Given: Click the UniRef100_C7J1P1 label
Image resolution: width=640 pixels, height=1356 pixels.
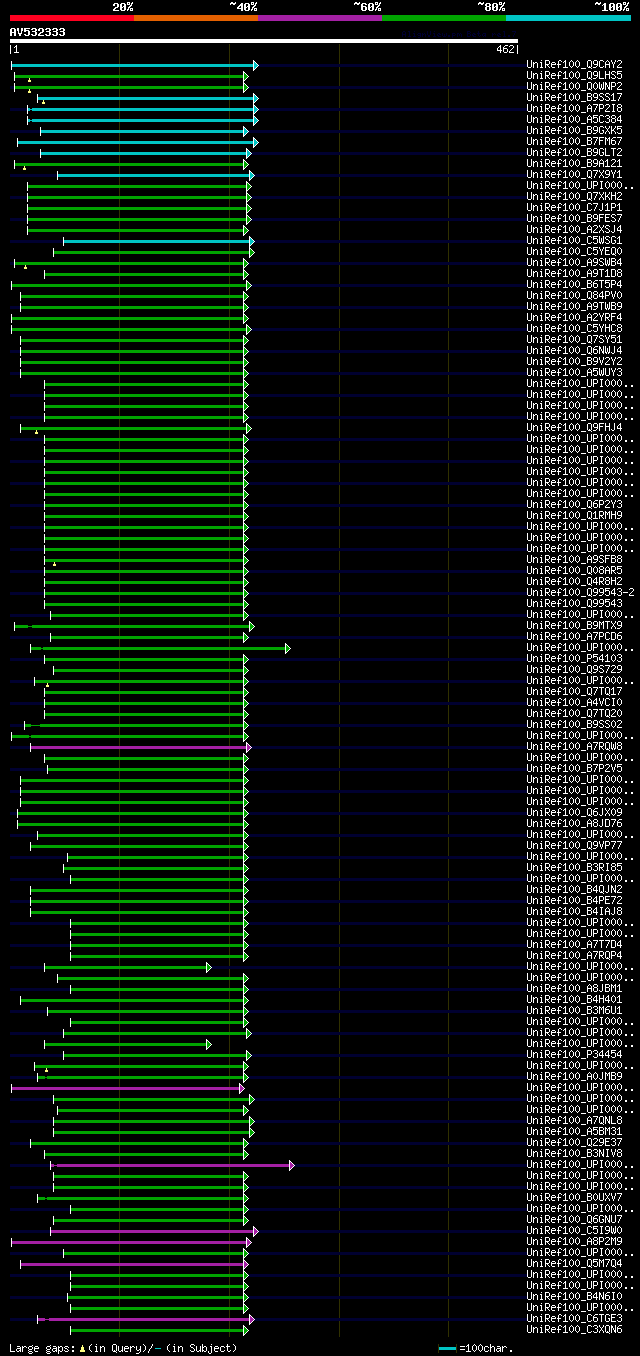Looking at the screenshot, I should [x=574, y=208].
